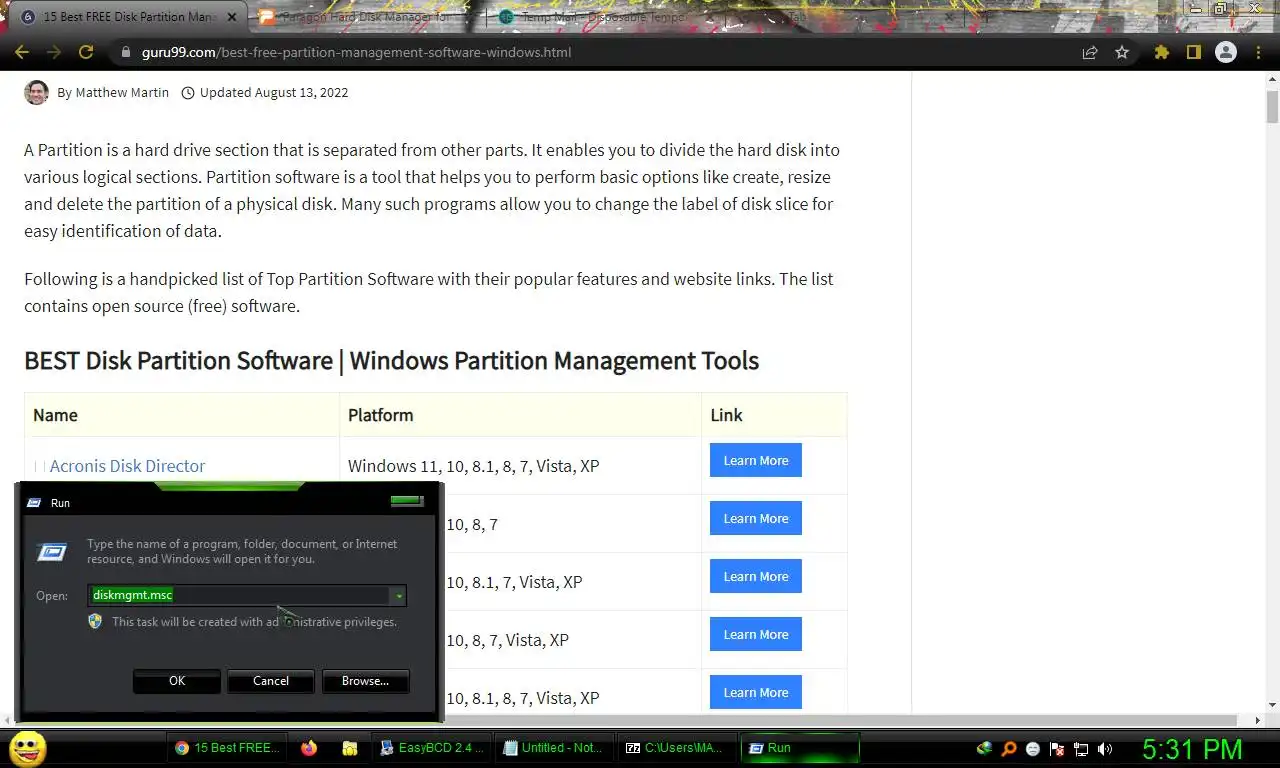Switch to the EasyBCD 2.4 taskbar item
Image resolution: width=1280 pixels, height=768 pixels.
tap(432, 747)
